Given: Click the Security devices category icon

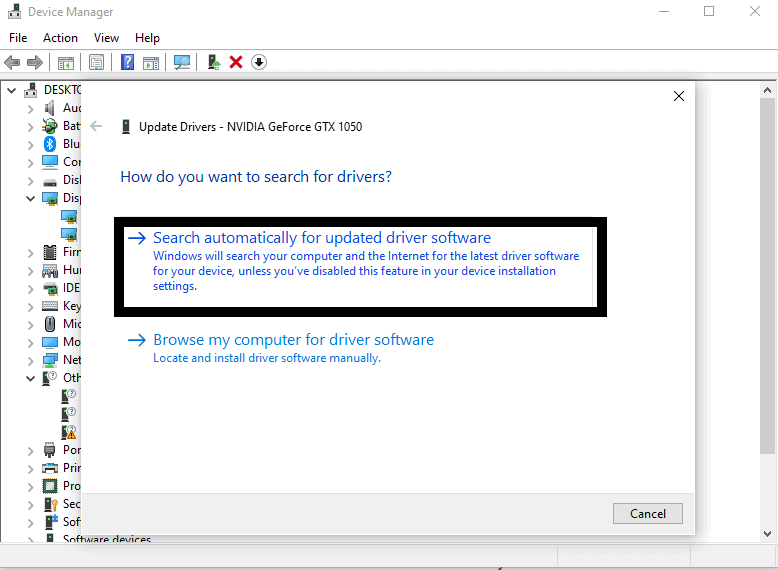Looking at the screenshot, I should [51, 504].
